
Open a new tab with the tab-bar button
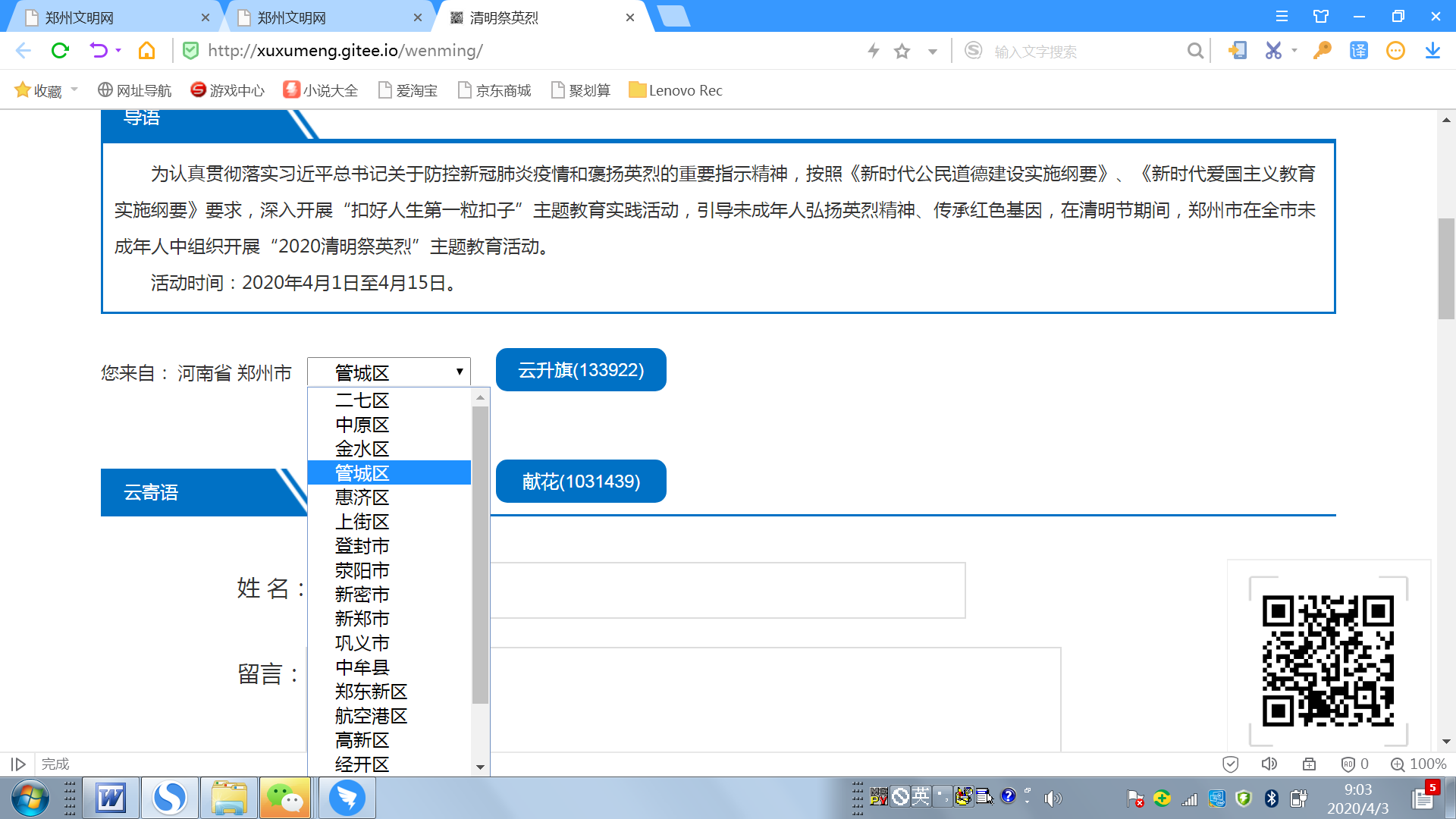point(673,16)
